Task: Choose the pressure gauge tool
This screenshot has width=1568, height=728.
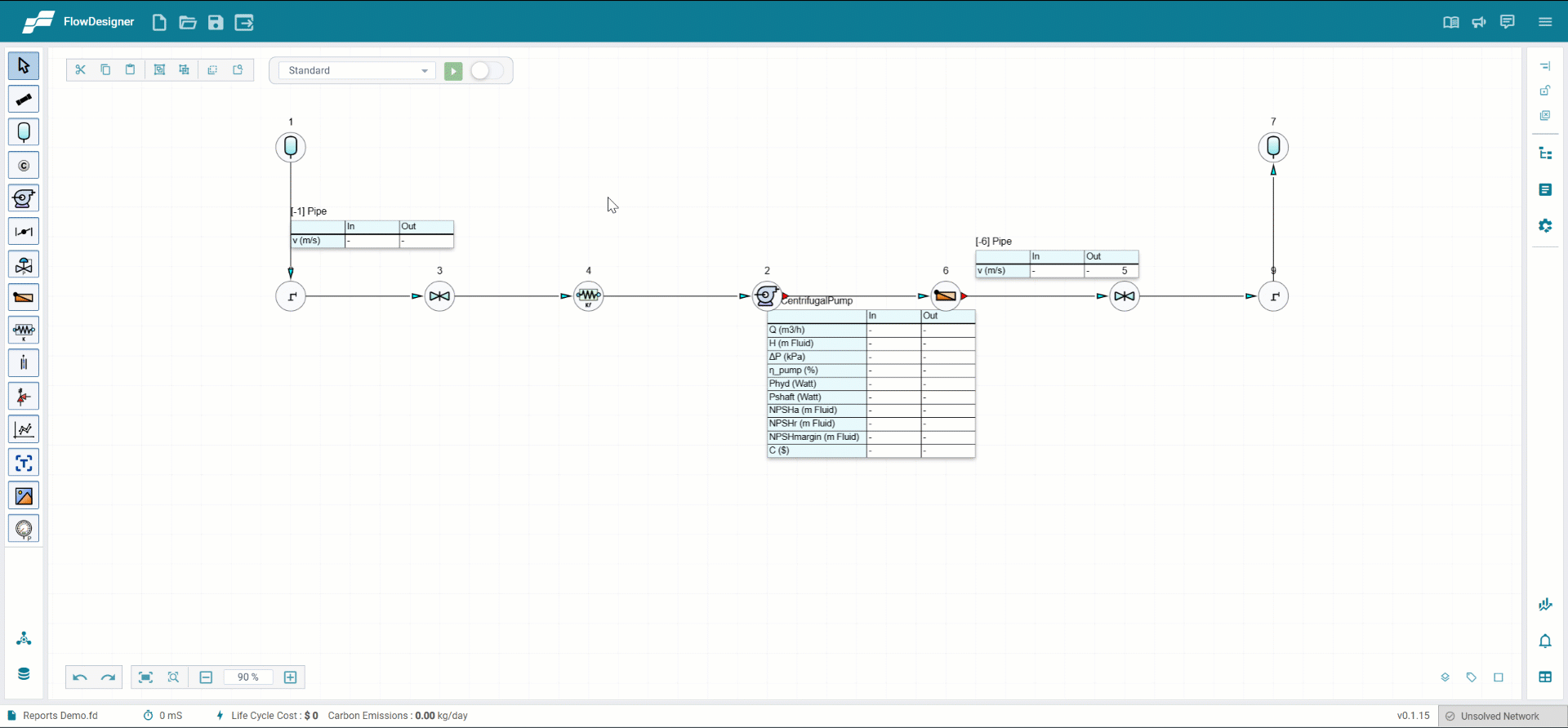Action: (24, 529)
